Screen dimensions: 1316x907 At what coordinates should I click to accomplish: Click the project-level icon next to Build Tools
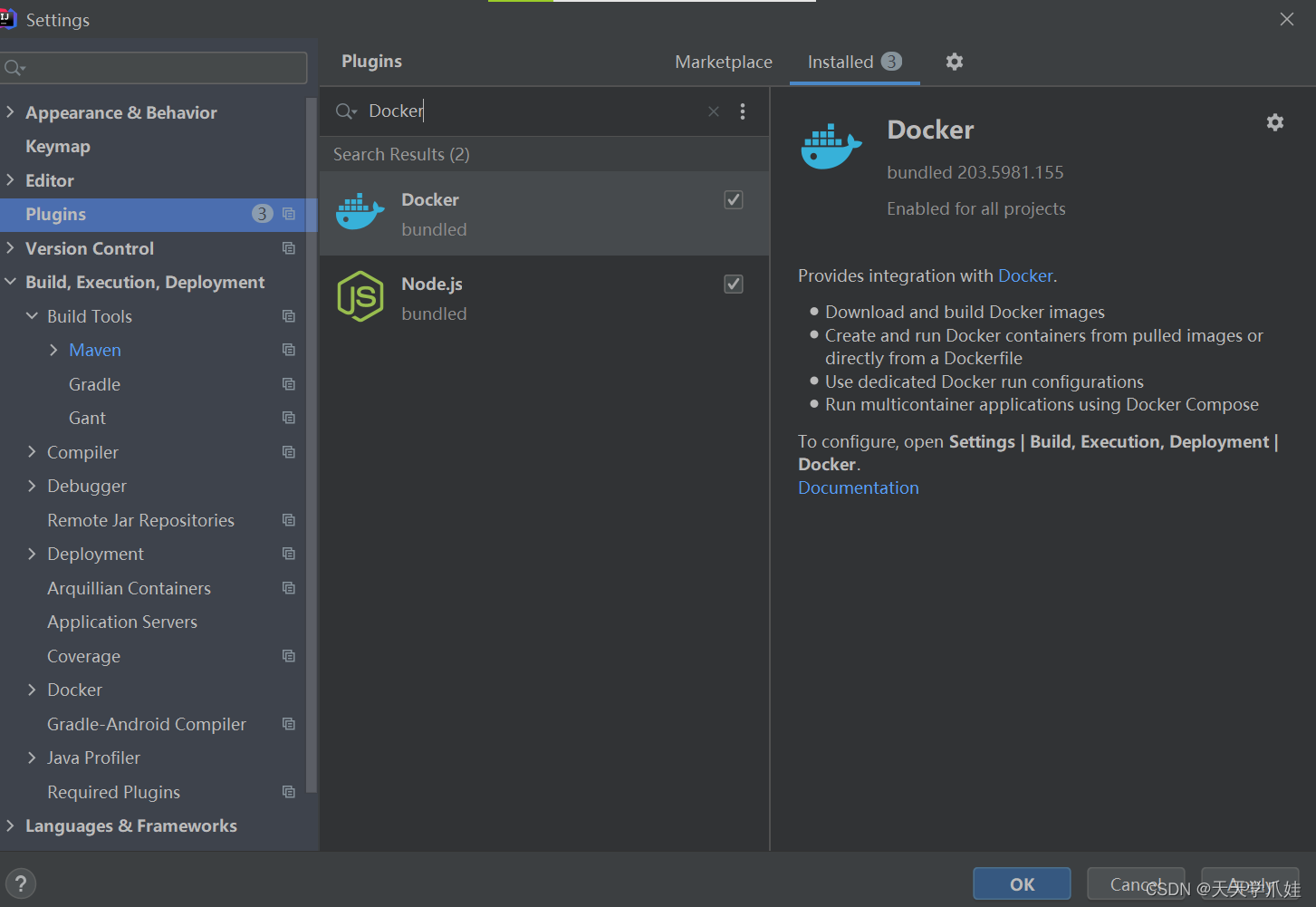[x=289, y=316]
